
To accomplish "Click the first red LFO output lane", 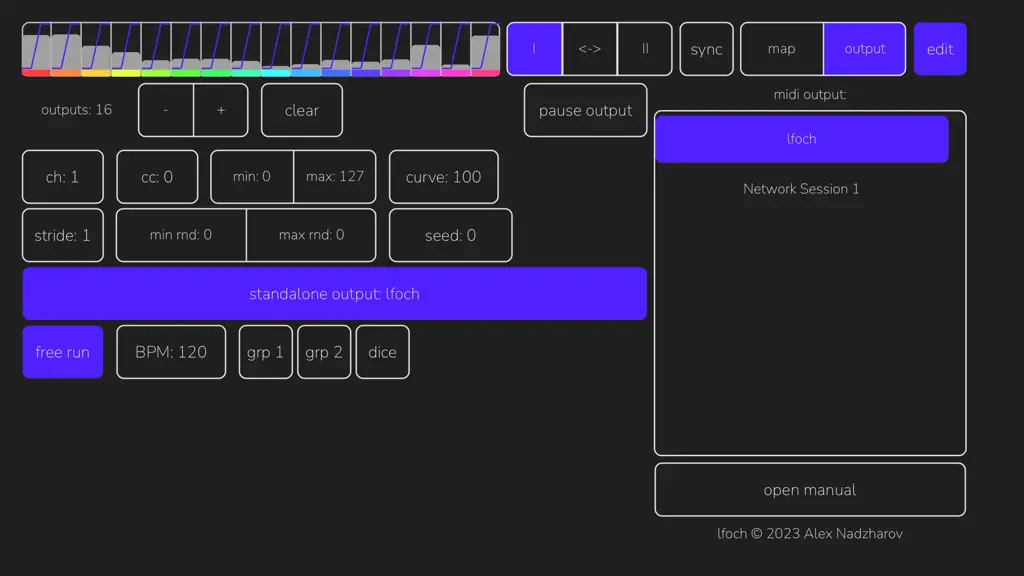I will (37, 50).
